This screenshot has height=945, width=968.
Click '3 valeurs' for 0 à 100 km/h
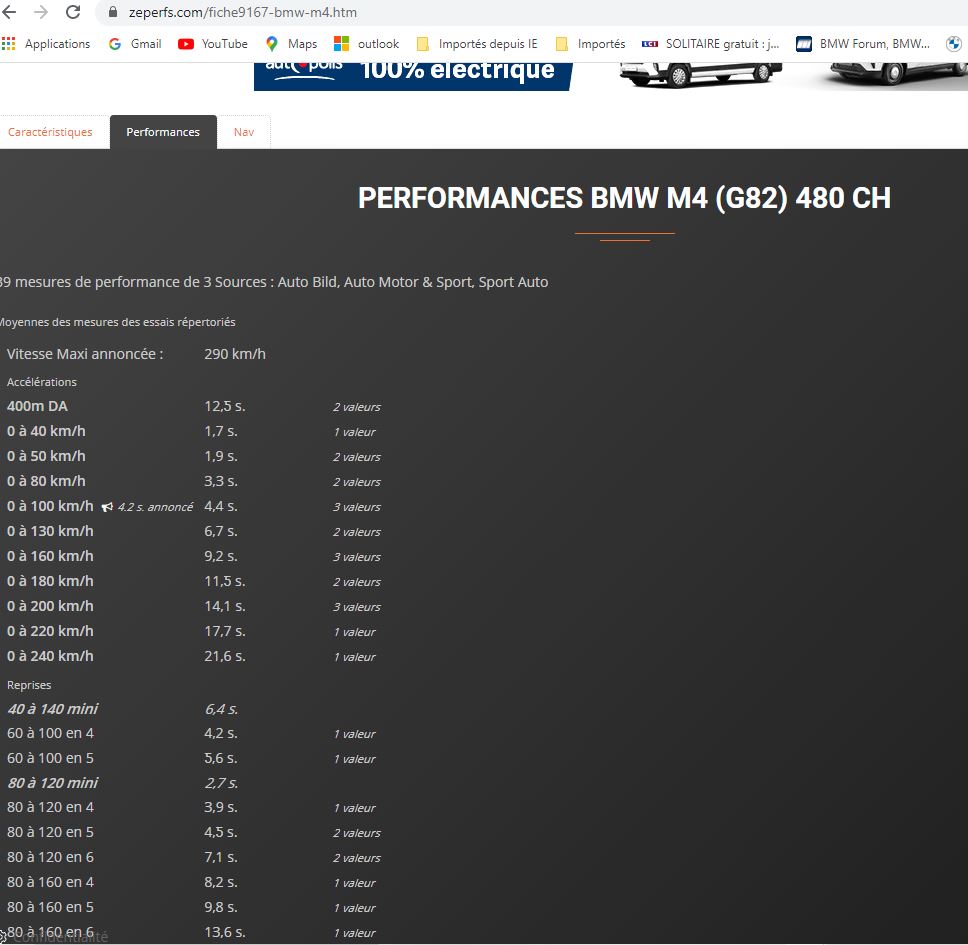point(357,507)
